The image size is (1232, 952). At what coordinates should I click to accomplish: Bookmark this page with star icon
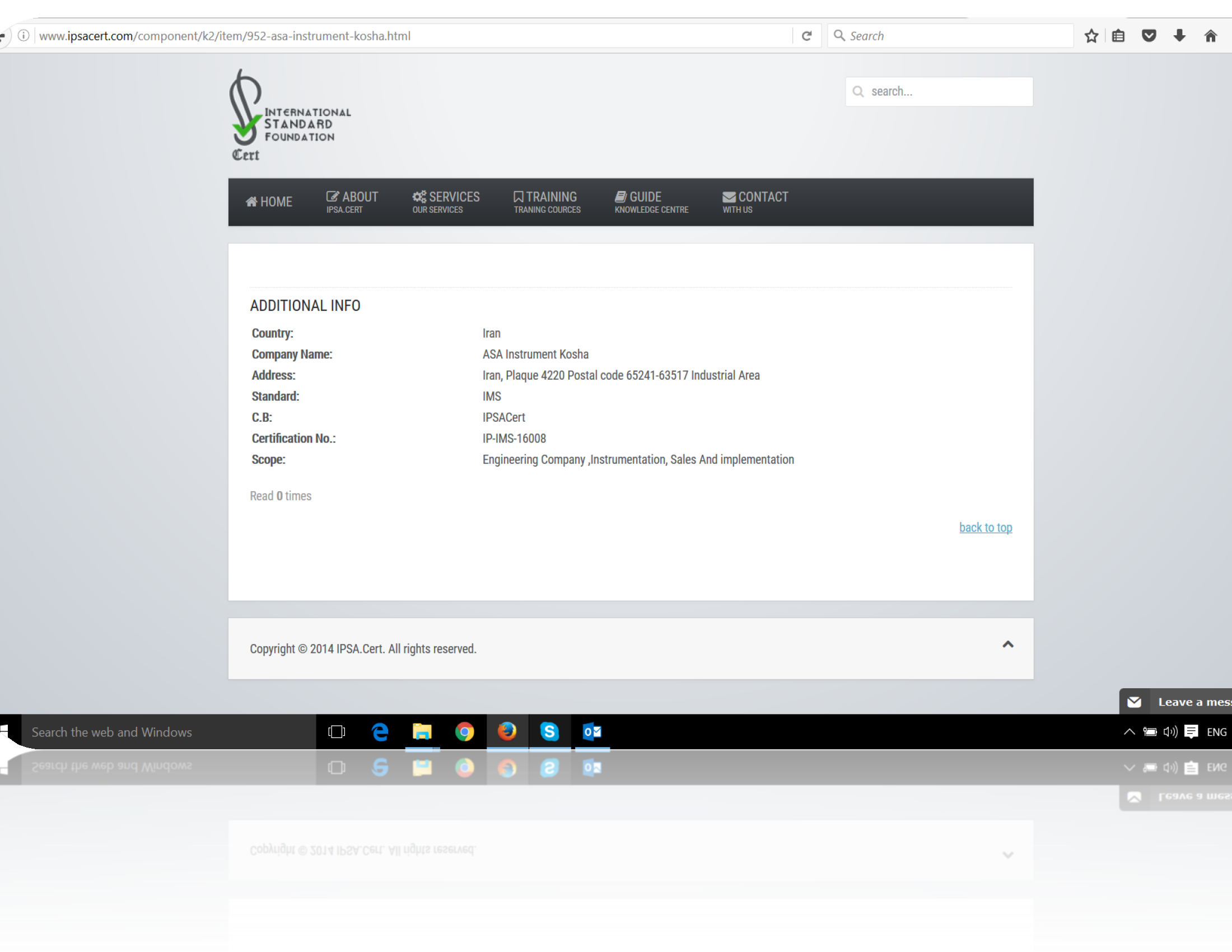pos(1091,36)
